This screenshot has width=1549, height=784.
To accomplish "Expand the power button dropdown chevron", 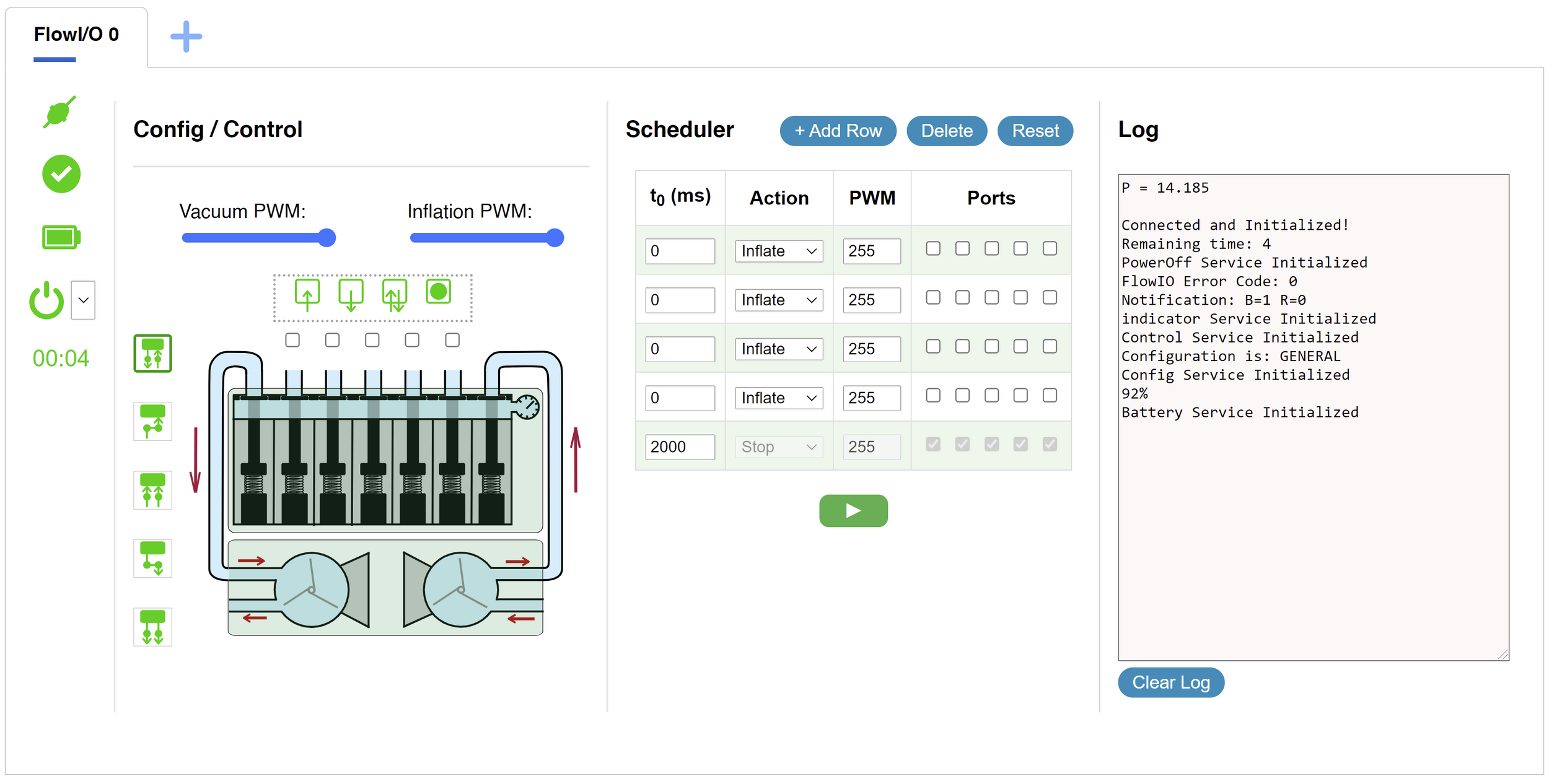I will [x=84, y=301].
